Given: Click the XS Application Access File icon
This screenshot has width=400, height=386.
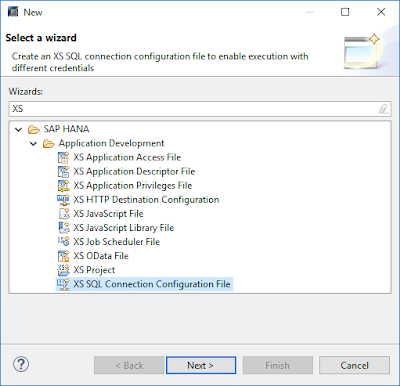Looking at the screenshot, I should [63, 157].
